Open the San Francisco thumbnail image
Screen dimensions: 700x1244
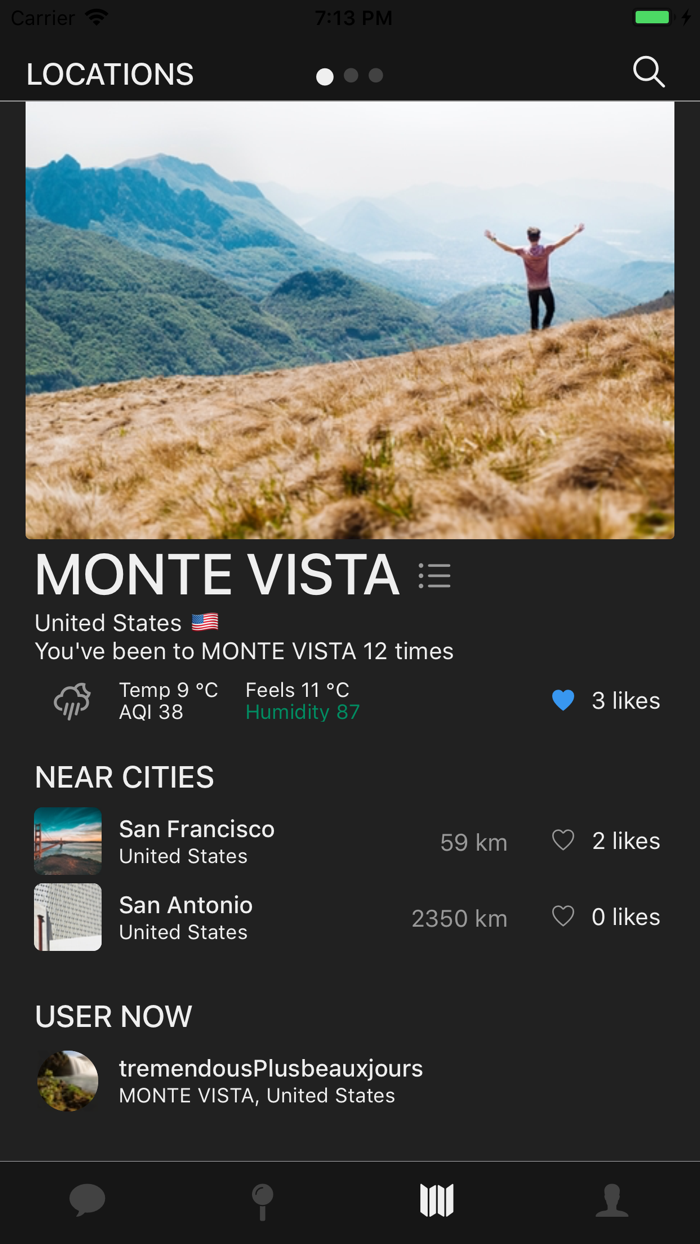[68, 841]
